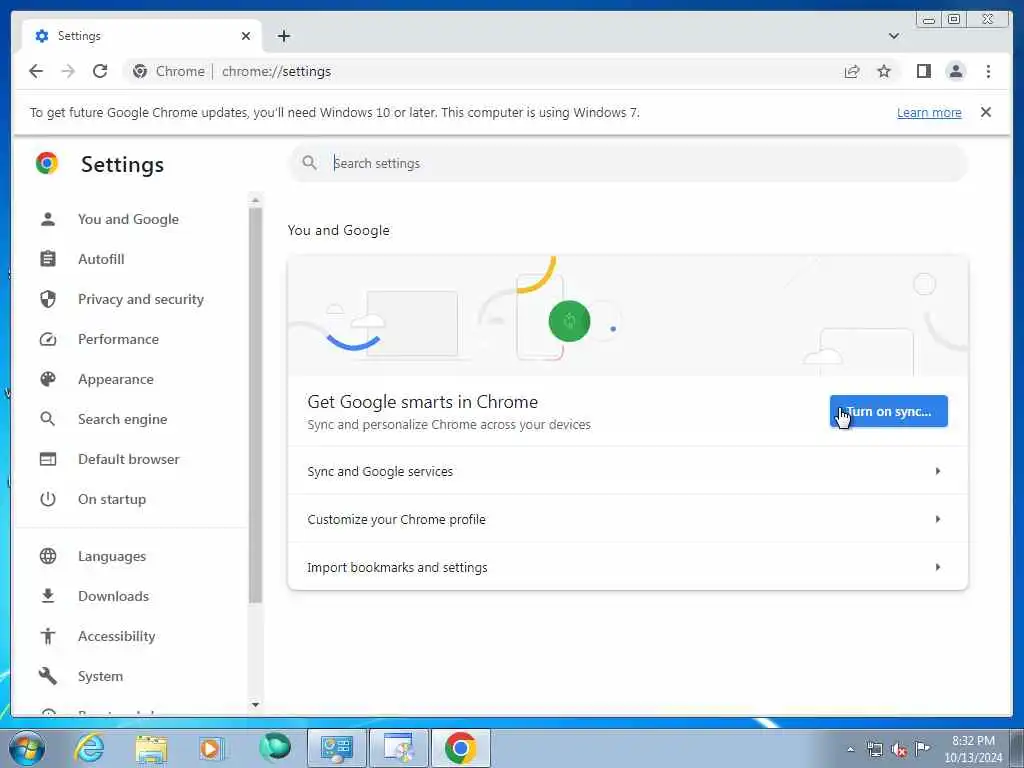
Task: Click the browser forward arrow
Action: tap(68, 71)
